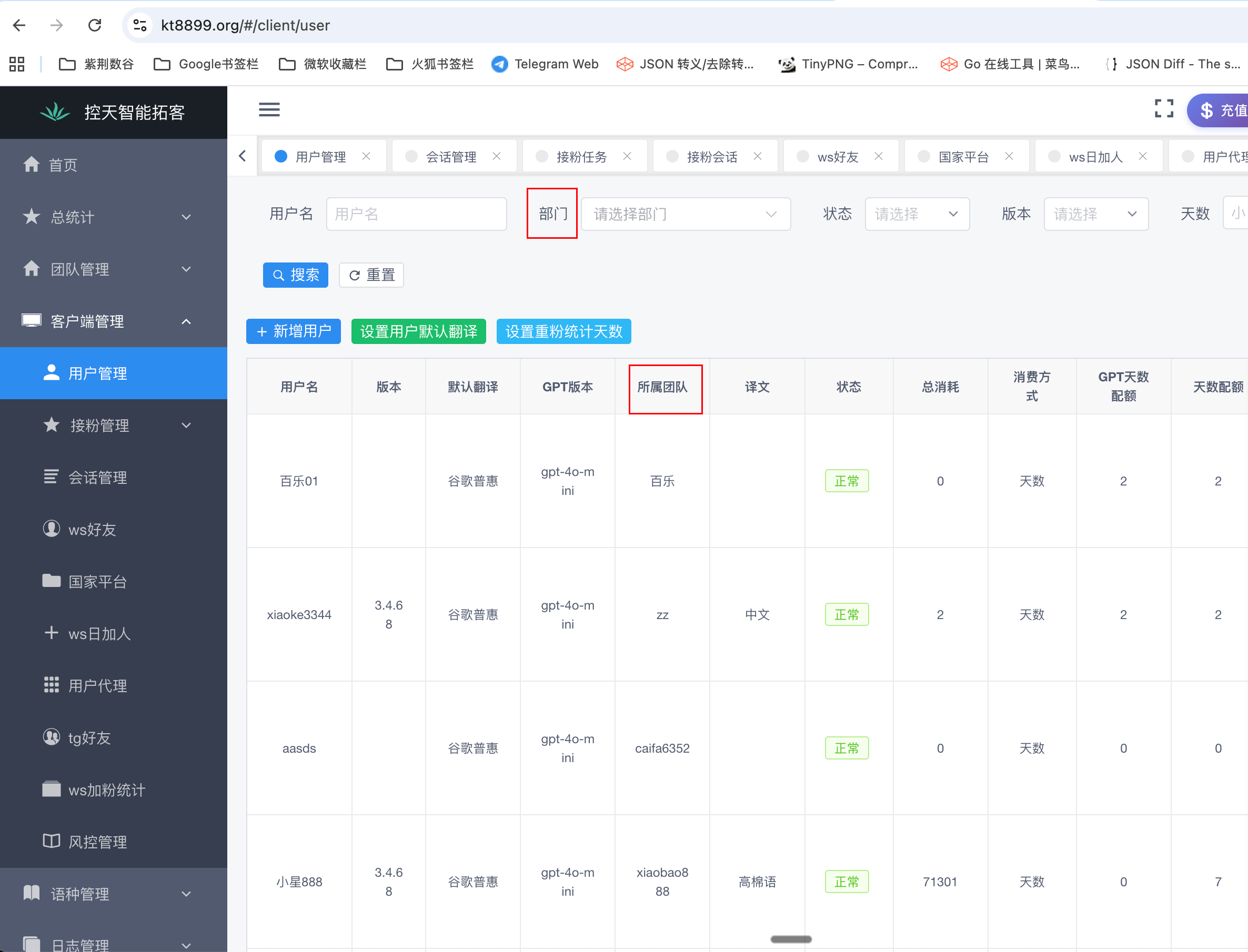
Task: Open 国家平台 sidebar item
Action: 97,581
